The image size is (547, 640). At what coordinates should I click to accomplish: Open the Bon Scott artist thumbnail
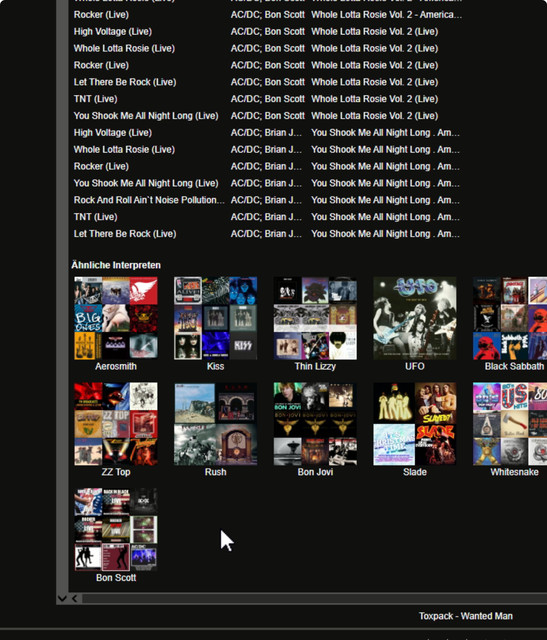point(116,529)
